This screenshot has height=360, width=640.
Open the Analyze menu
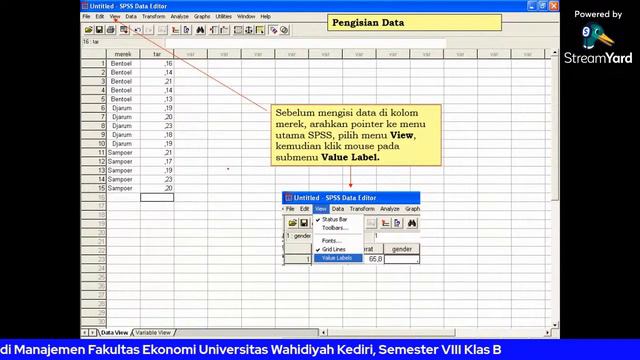(x=180, y=16)
